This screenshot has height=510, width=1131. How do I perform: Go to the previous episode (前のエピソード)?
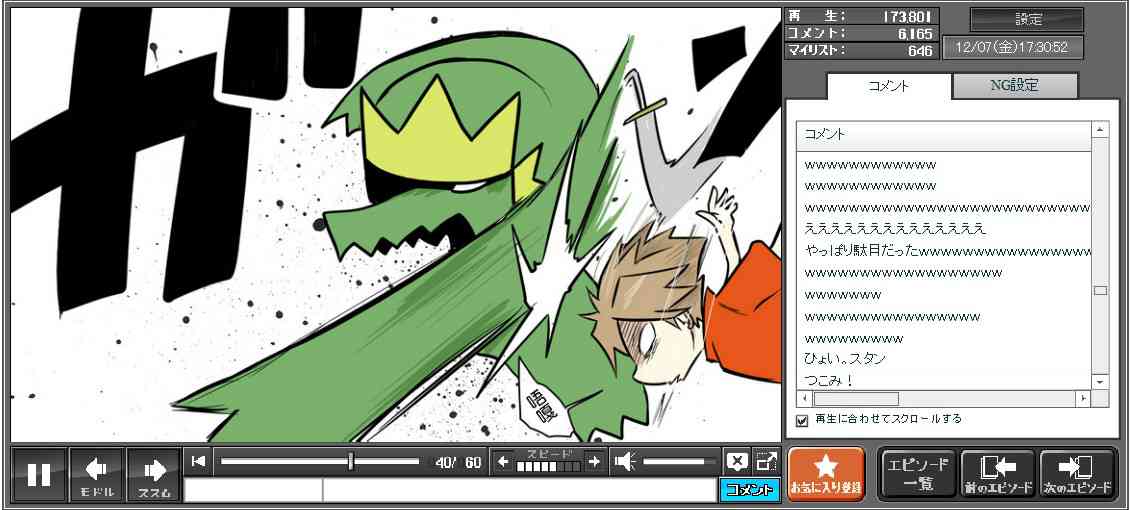click(997, 474)
